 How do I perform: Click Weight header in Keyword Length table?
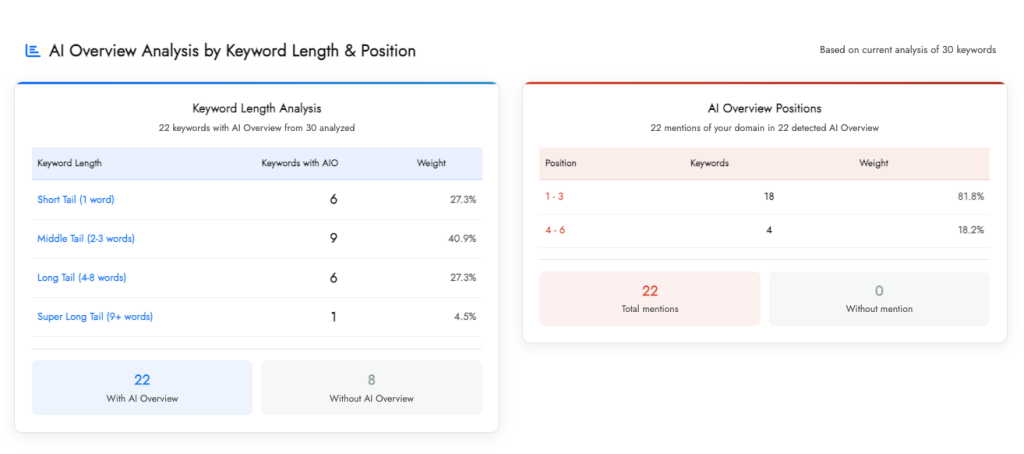tap(431, 163)
